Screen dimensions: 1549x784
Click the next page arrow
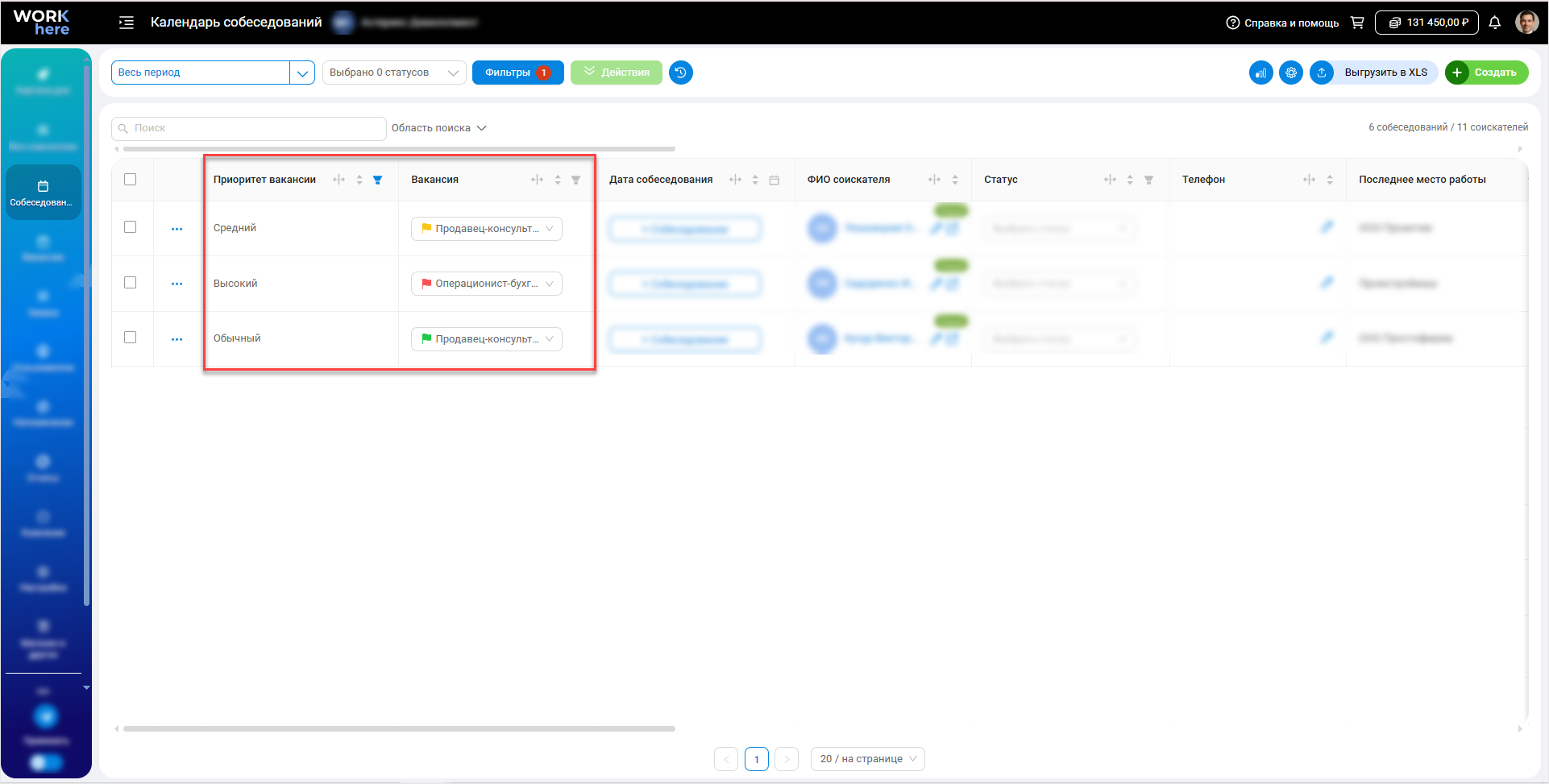(x=787, y=759)
